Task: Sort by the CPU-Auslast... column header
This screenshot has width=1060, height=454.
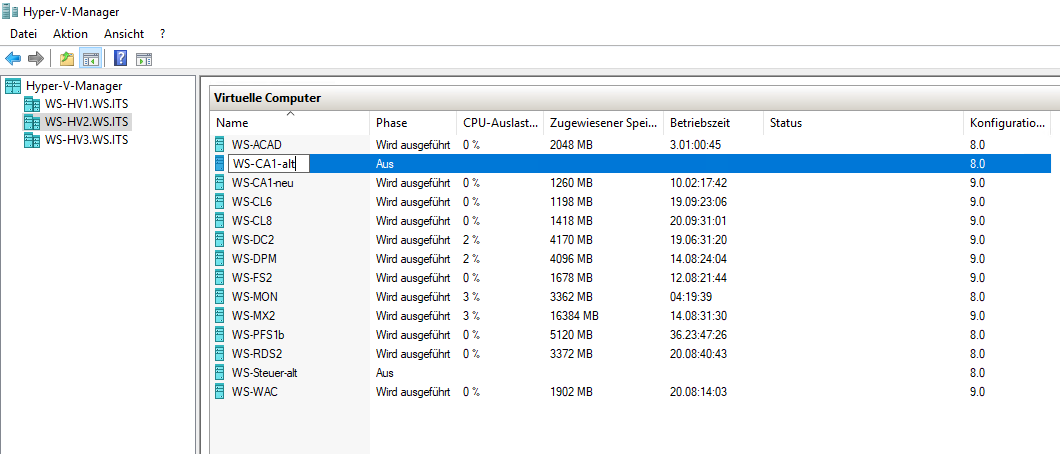Action: click(x=500, y=123)
